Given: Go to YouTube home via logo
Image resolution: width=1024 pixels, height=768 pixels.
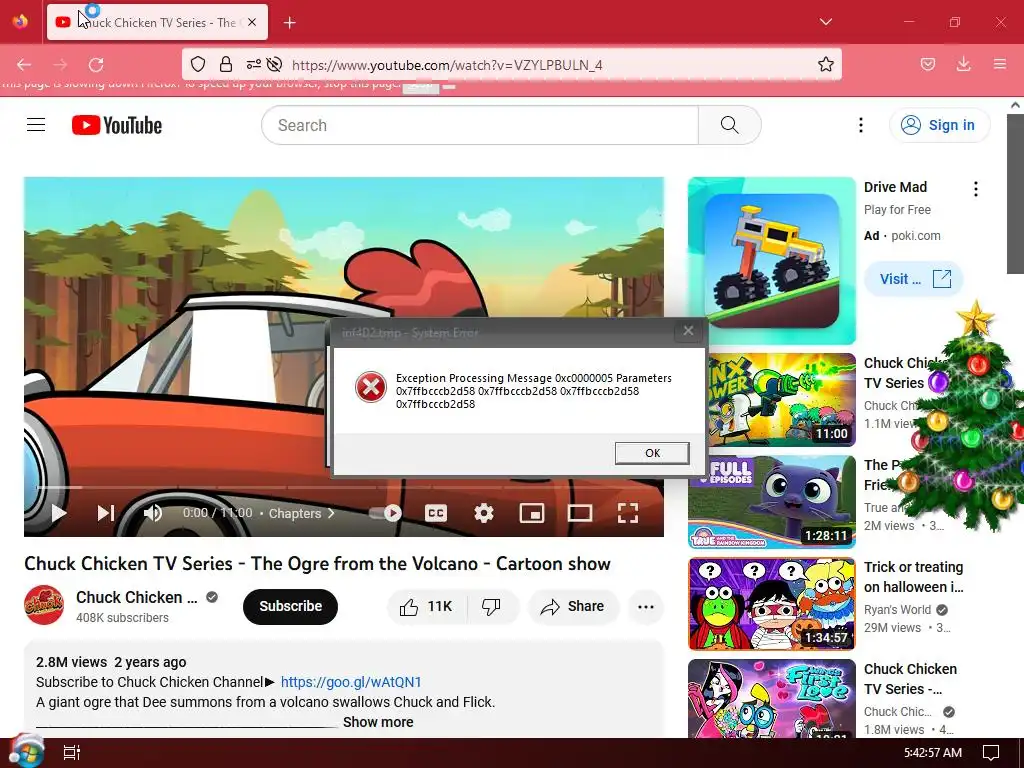Looking at the screenshot, I should (x=117, y=125).
